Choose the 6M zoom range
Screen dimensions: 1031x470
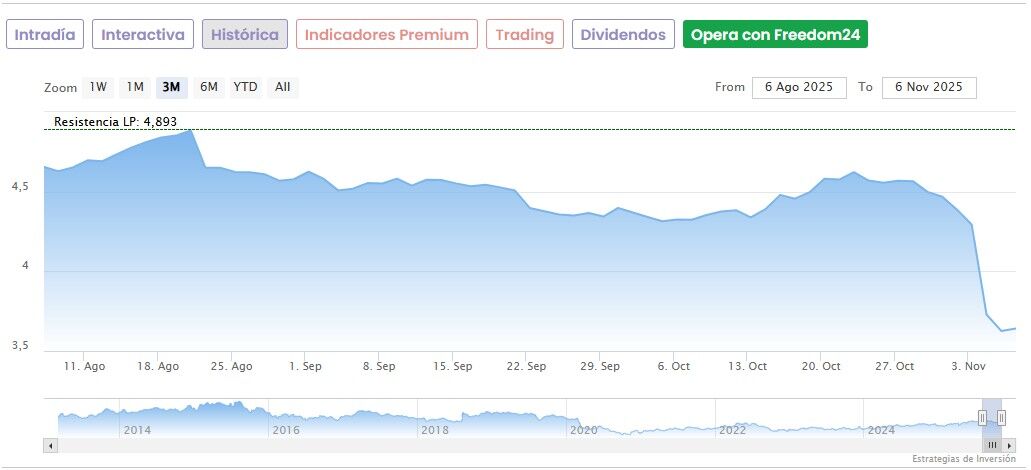[x=208, y=87]
